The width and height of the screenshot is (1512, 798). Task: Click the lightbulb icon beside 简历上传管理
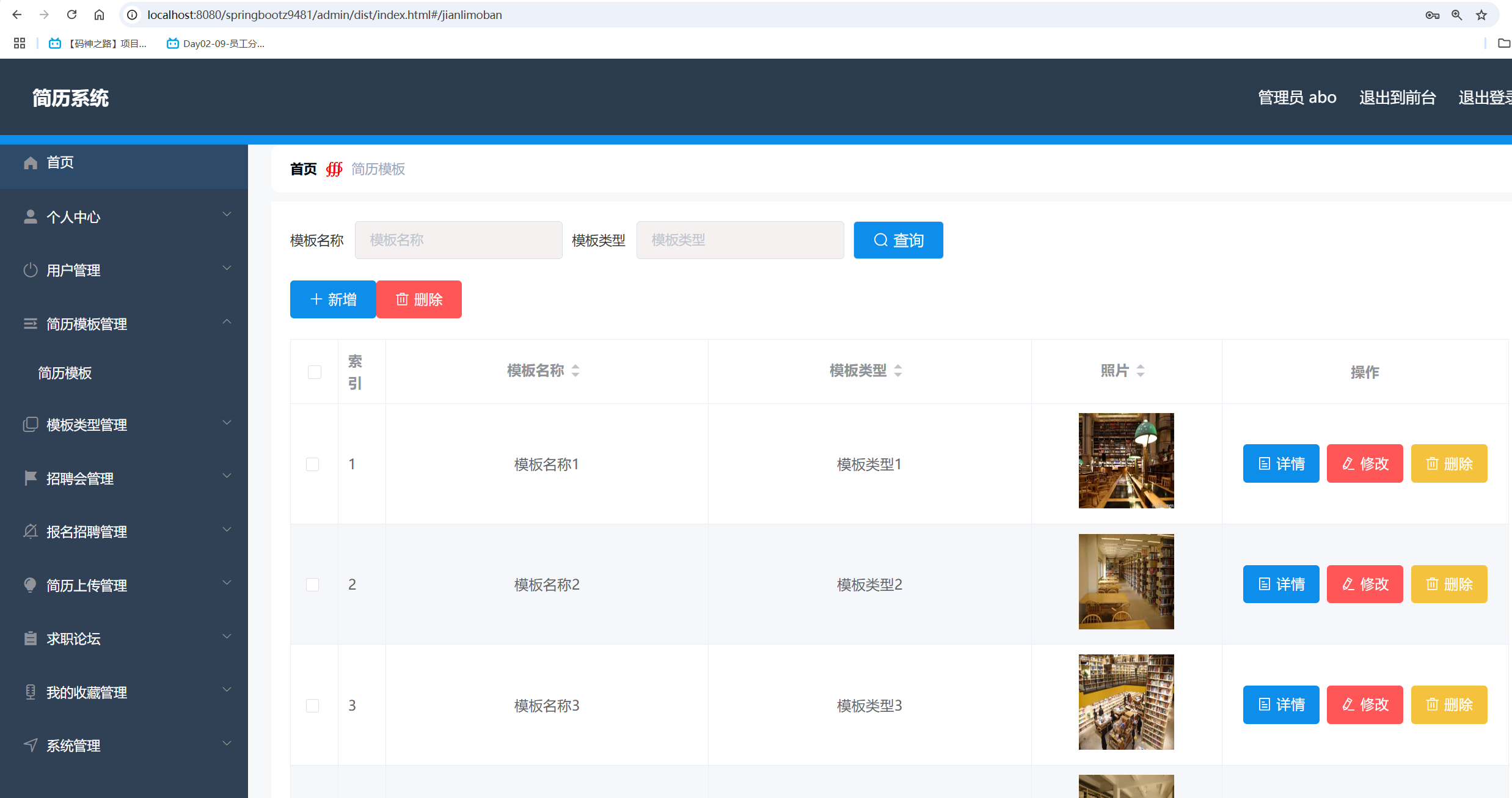tap(31, 585)
